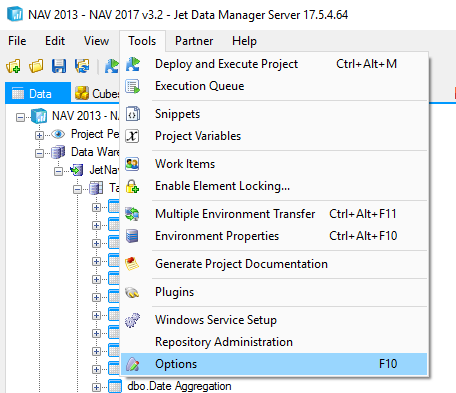Click the Save floppy disk toolbar icon
Screen dimensions: 456x393
click(x=59, y=66)
